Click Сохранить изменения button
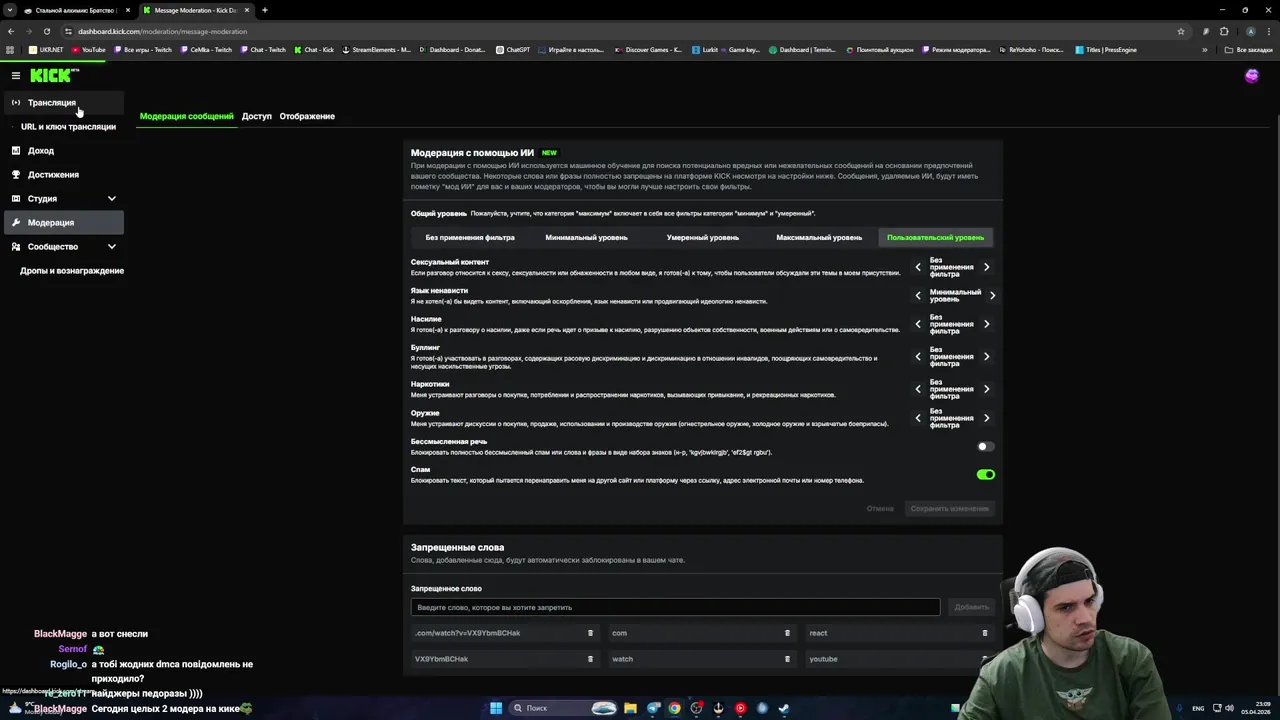The width and height of the screenshot is (1280, 720). pos(949,509)
